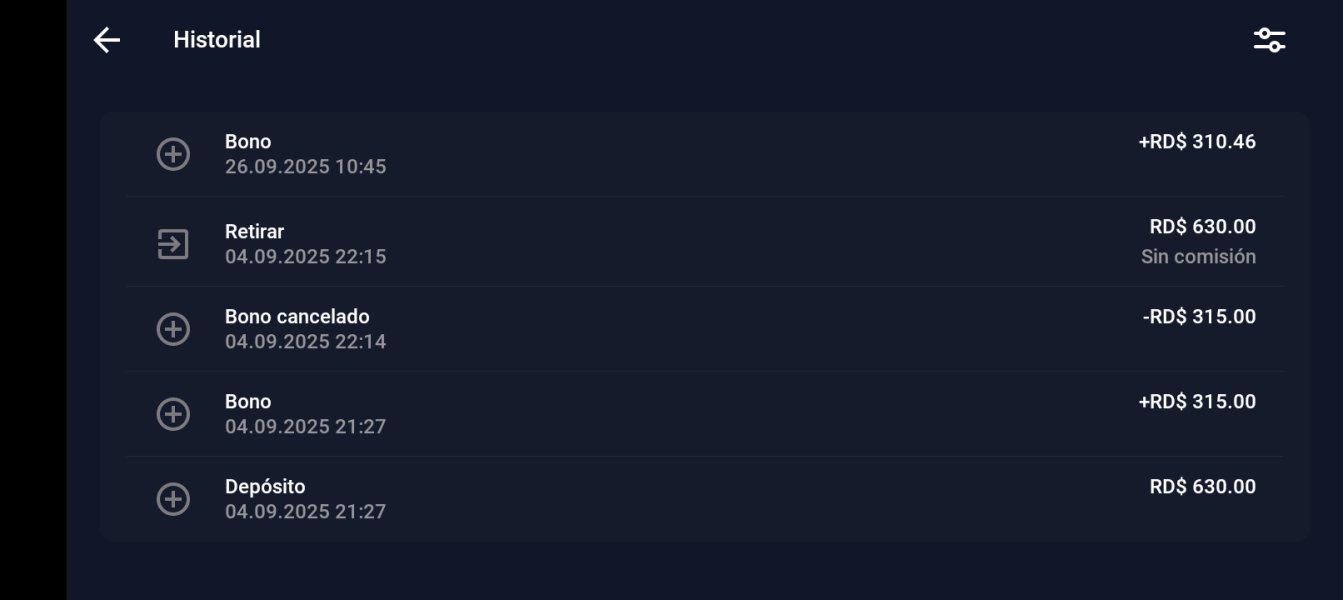Tap the +RD$ 315.00 bonus amount

pos(1196,402)
